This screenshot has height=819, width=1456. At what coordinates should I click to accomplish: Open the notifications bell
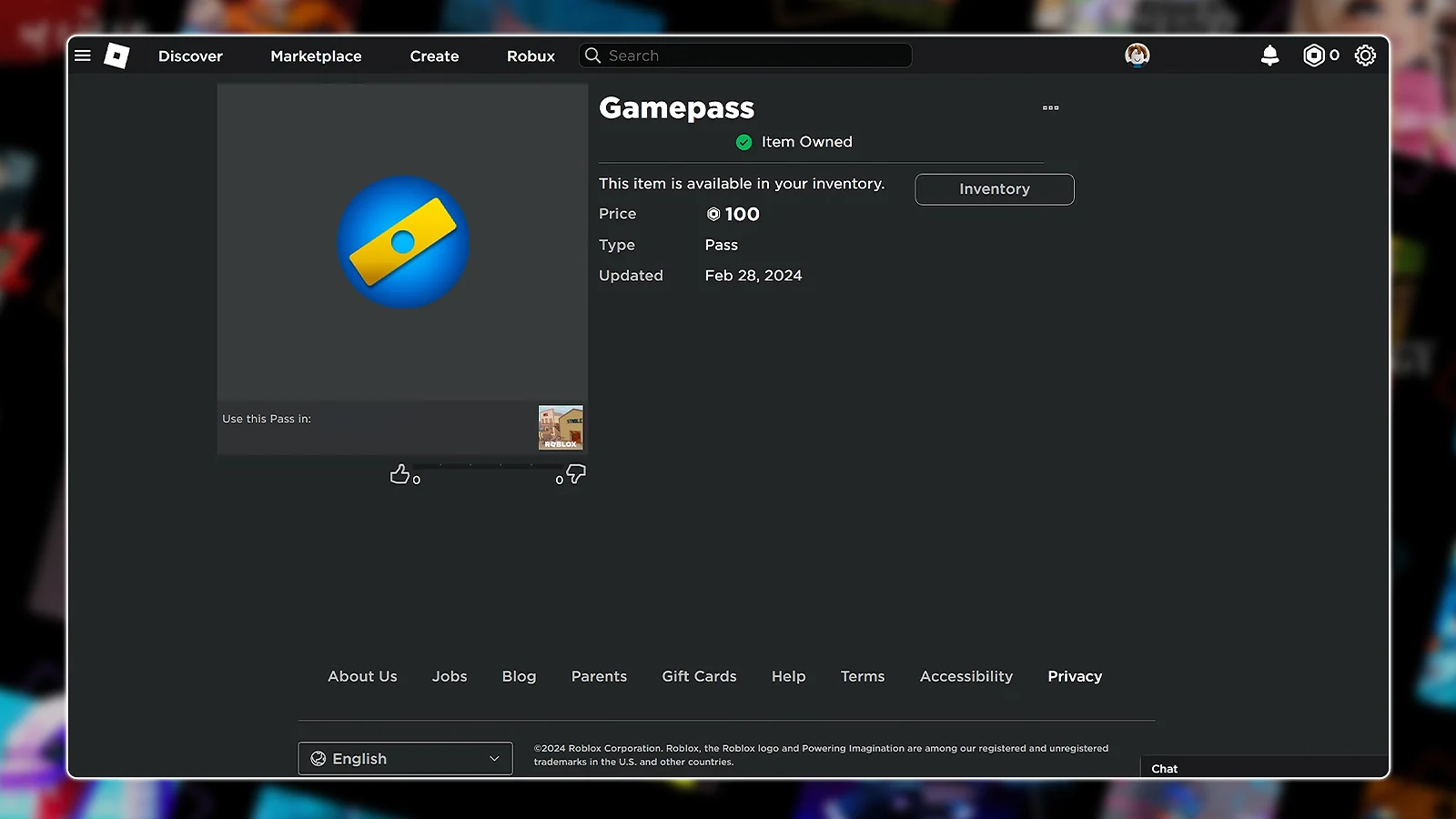[x=1269, y=56]
